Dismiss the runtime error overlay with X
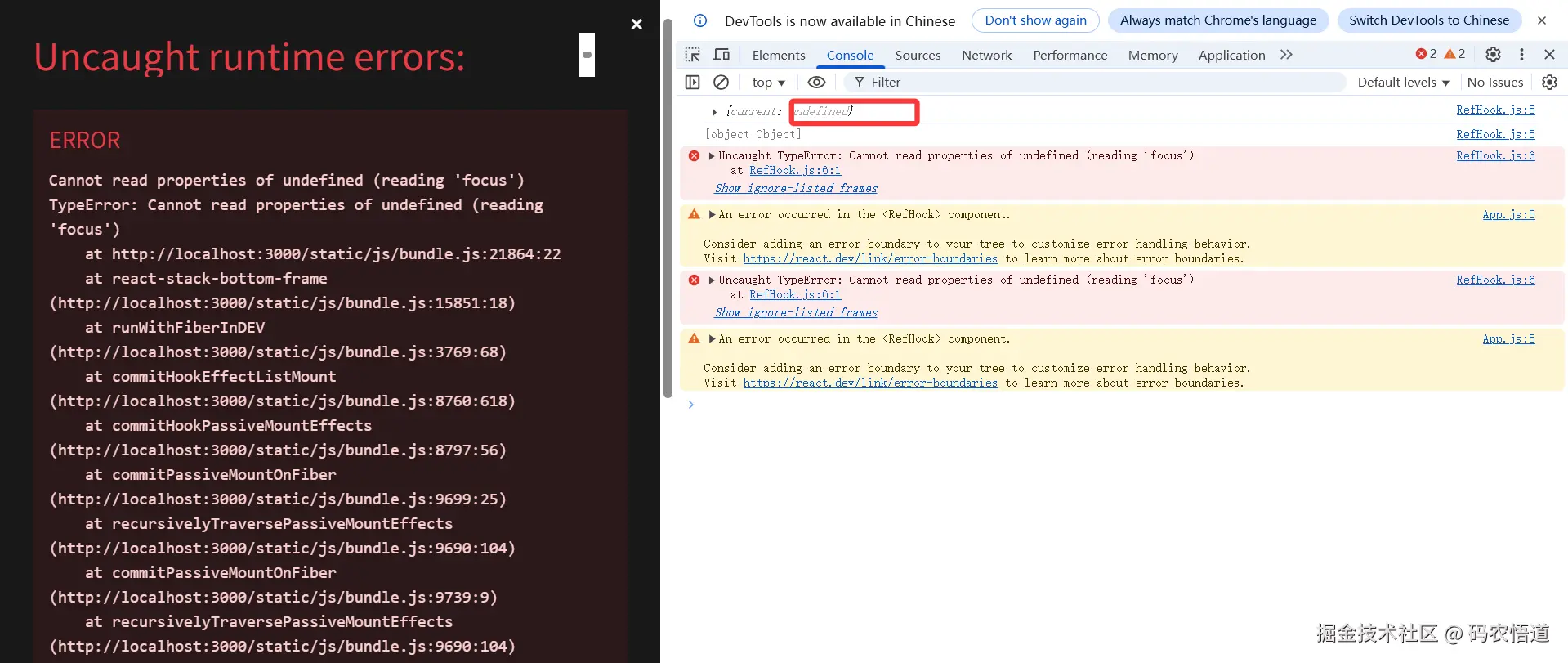 pyautogui.click(x=637, y=25)
